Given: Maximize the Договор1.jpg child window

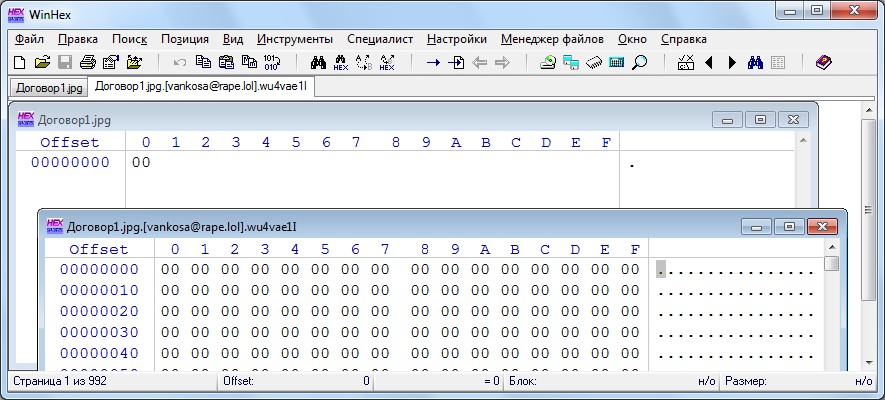Looking at the screenshot, I should pyautogui.click(x=760, y=120).
